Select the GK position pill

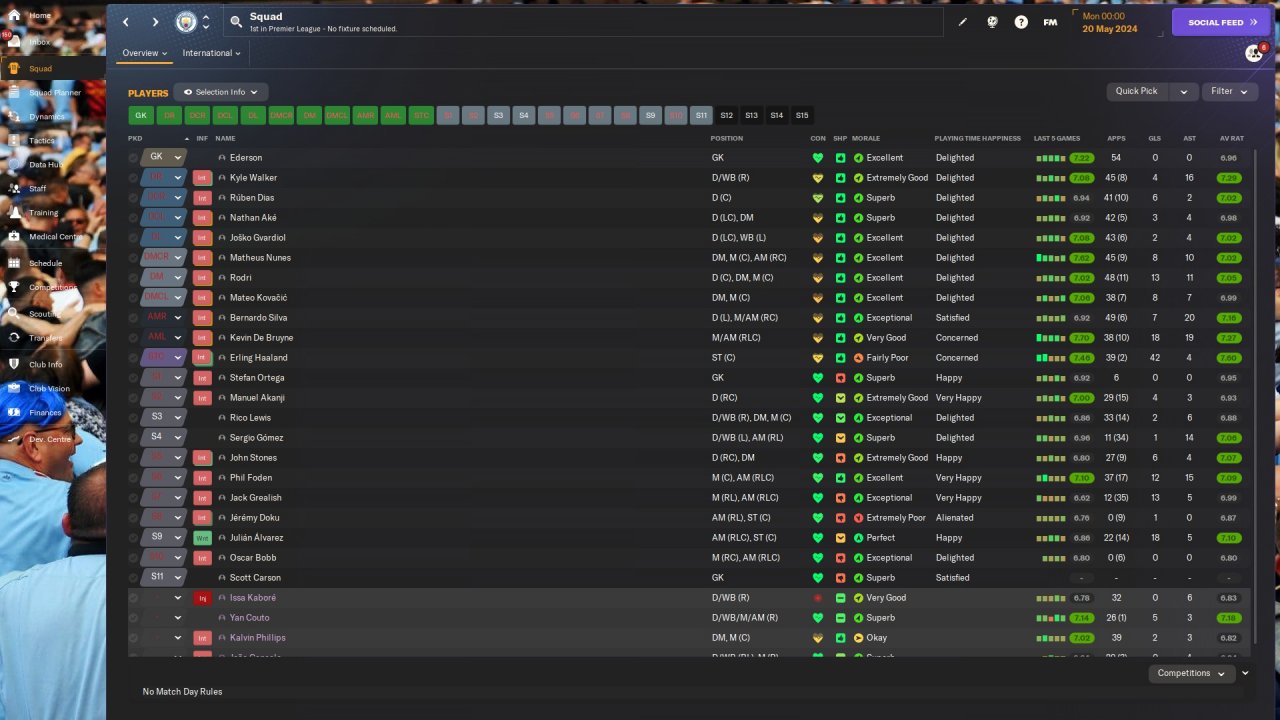click(x=141, y=115)
